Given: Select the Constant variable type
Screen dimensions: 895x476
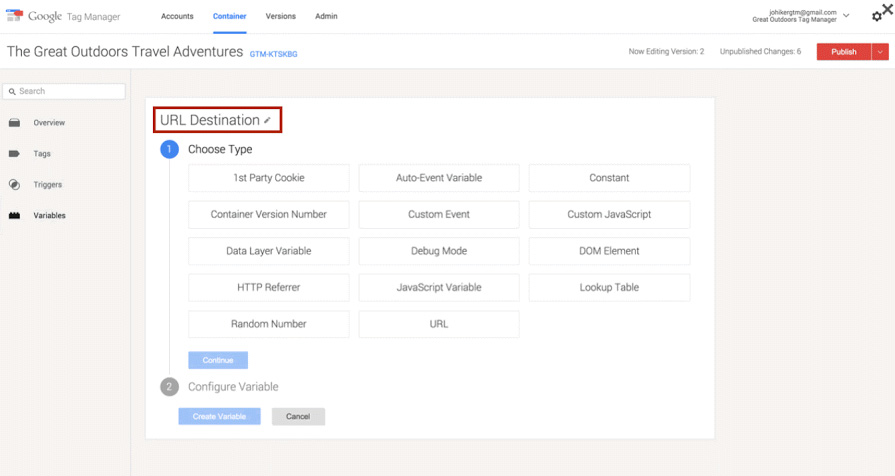Looking at the screenshot, I should point(609,178).
